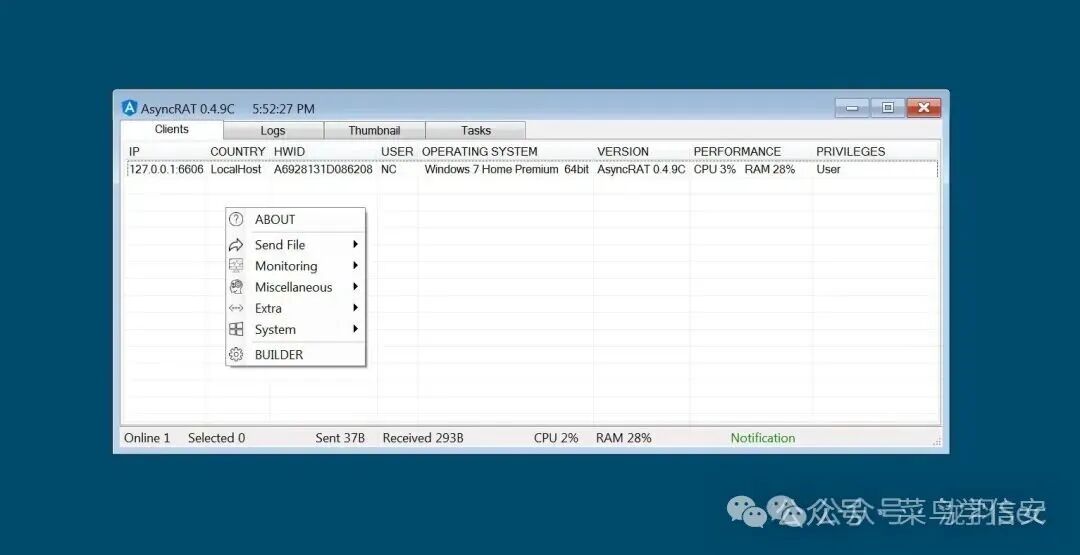This screenshot has height=555, width=1080.
Task: Close the AsyncRAT window
Action: [924, 108]
